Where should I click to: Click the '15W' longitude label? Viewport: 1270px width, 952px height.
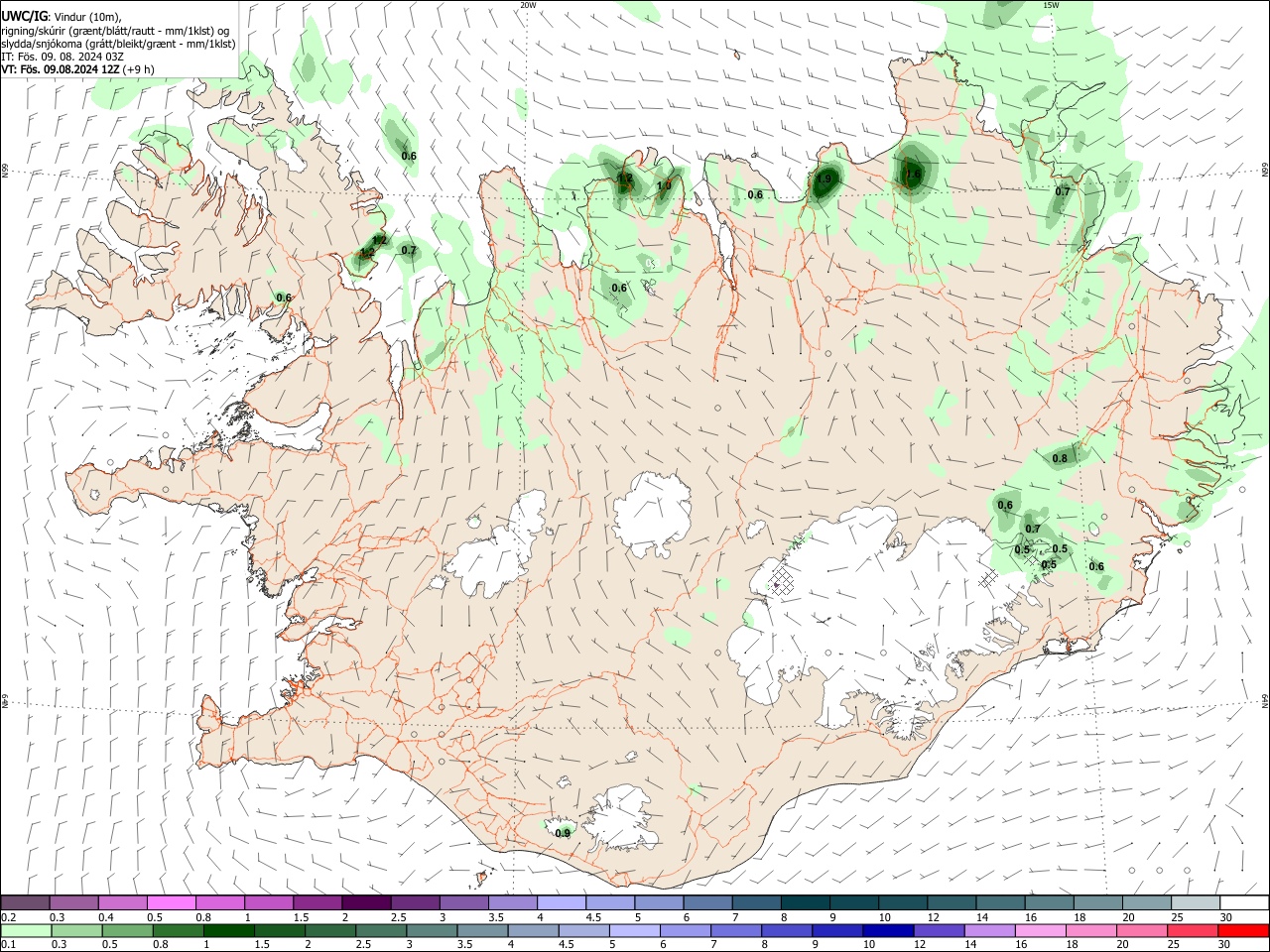[1051, 5]
